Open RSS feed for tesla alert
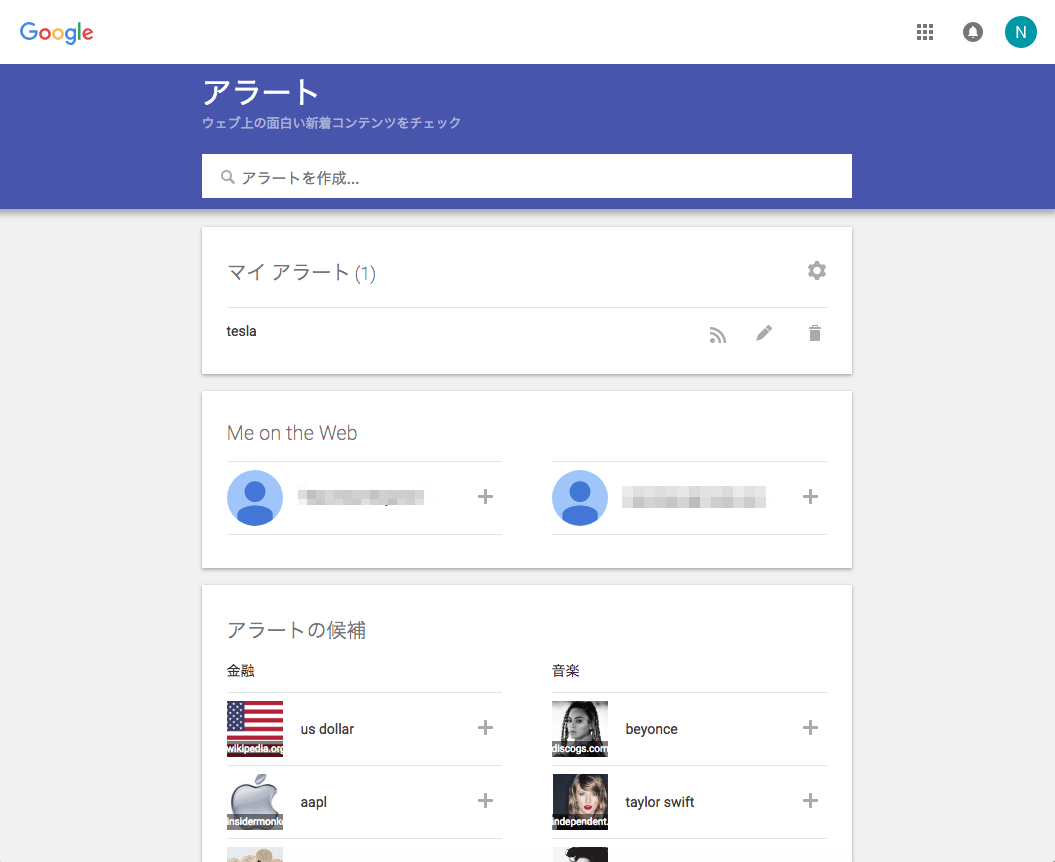1055x862 pixels. pos(717,334)
